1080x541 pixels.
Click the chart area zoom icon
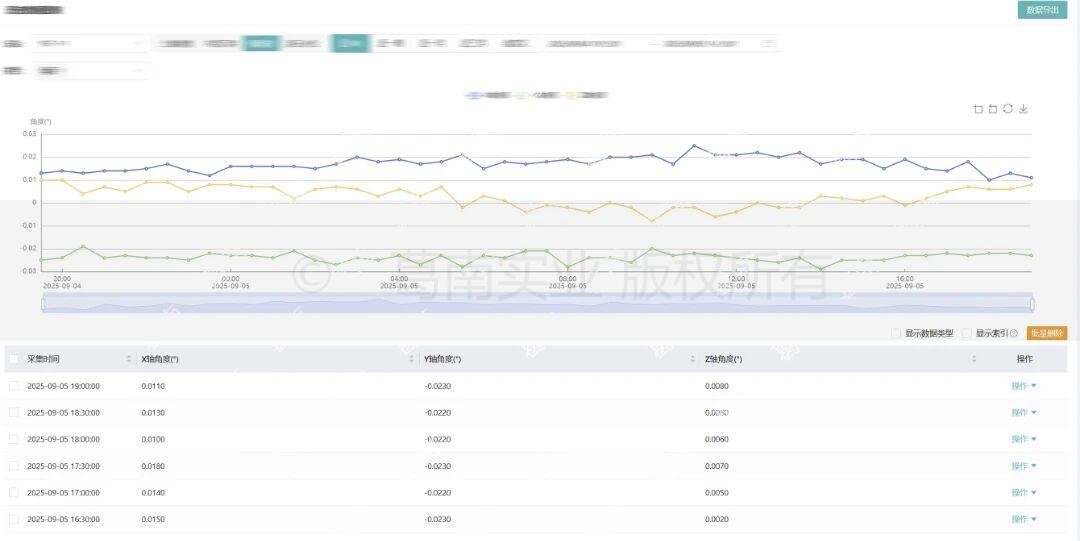[978, 109]
